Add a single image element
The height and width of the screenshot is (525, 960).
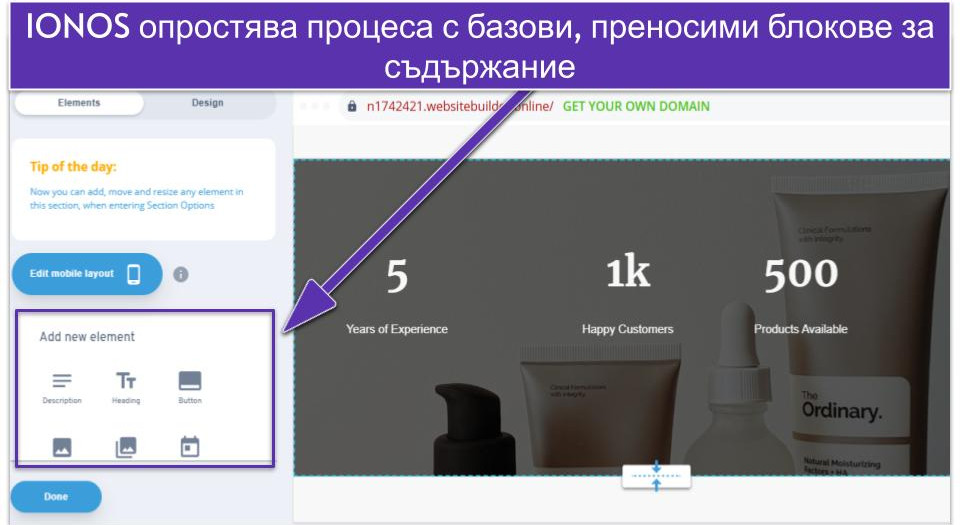62,447
